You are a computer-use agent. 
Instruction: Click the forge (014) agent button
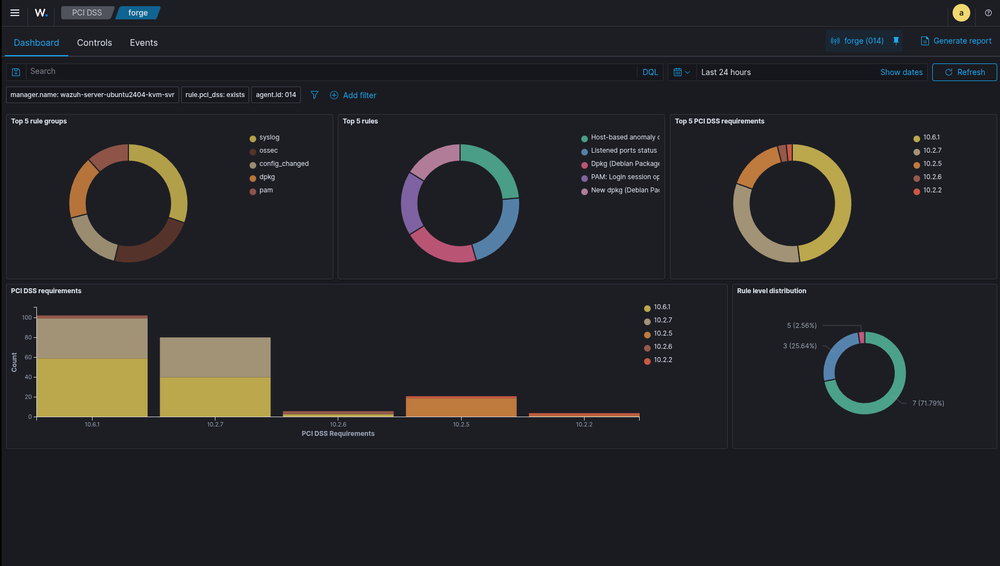tap(857, 41)
